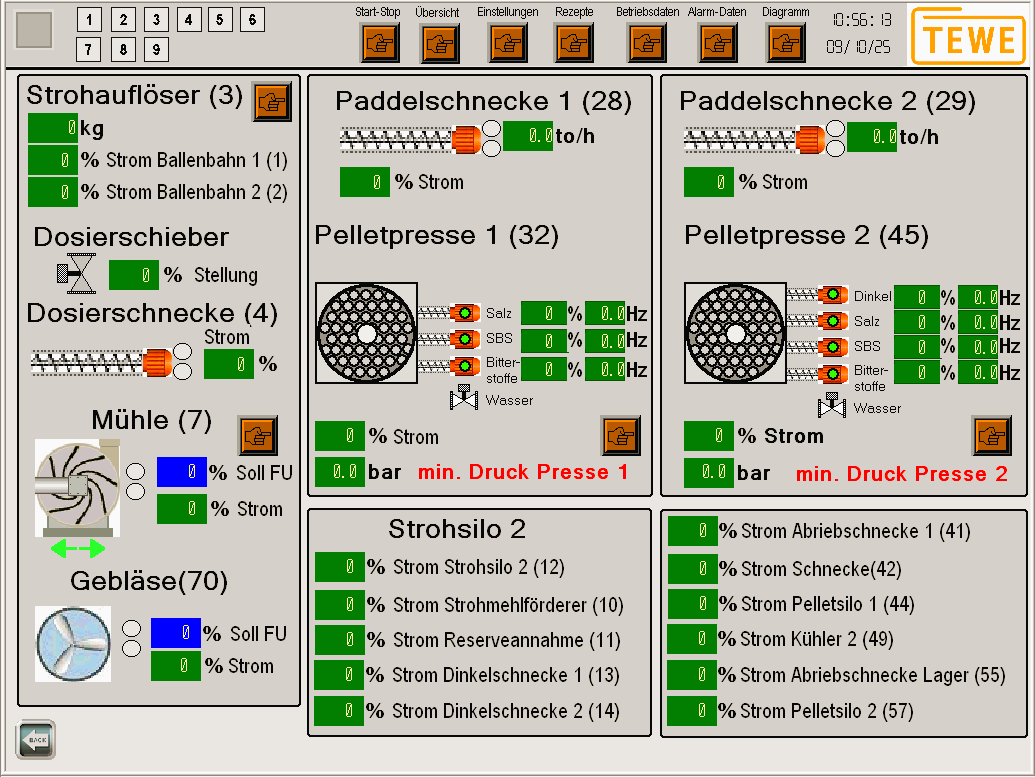Open the Diagramm page button
This screenshot has height=777, width=1035.
[786, 43]
